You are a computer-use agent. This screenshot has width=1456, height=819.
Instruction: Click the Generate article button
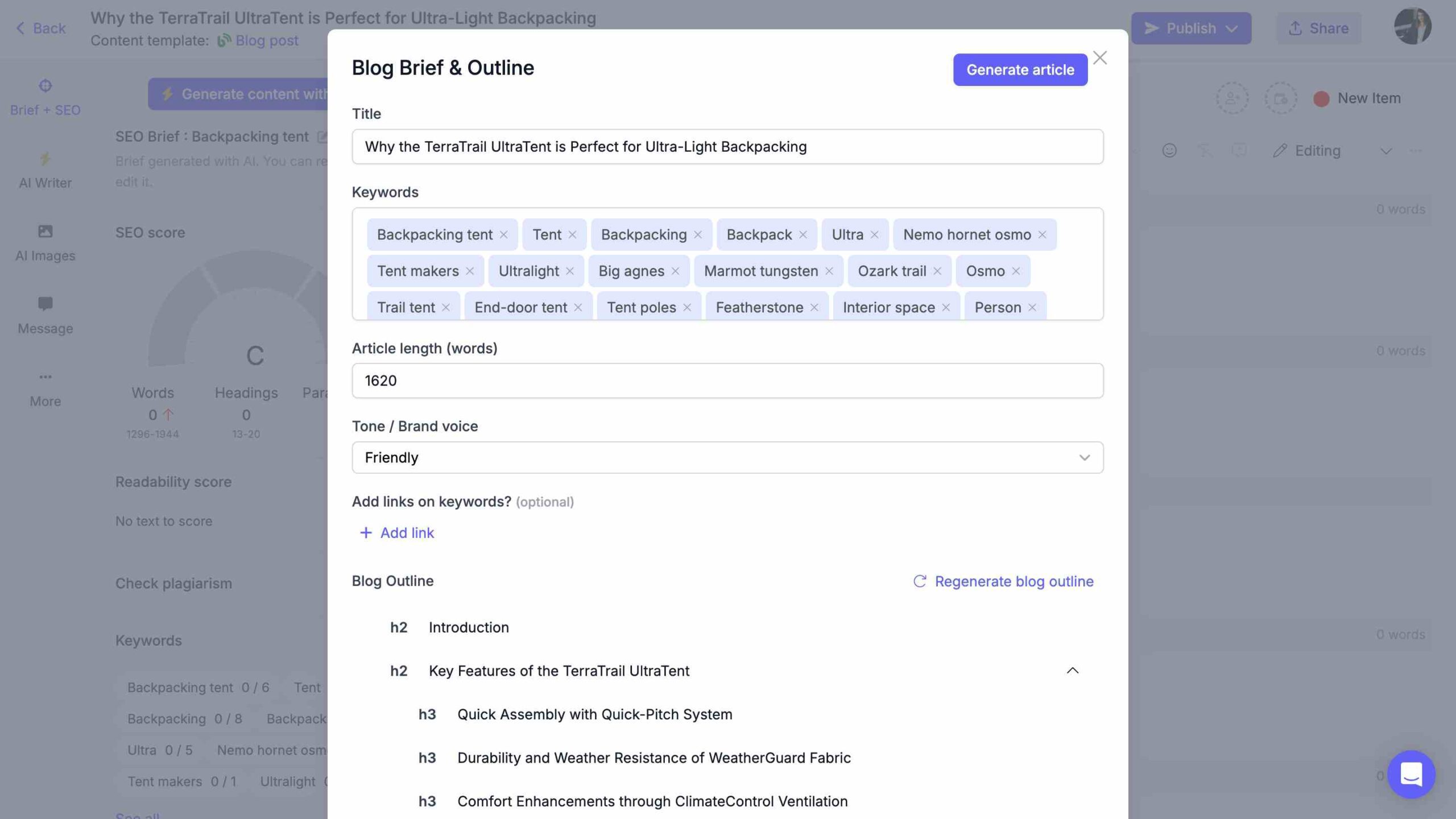pyautogui.click(x=1020, y=69)
